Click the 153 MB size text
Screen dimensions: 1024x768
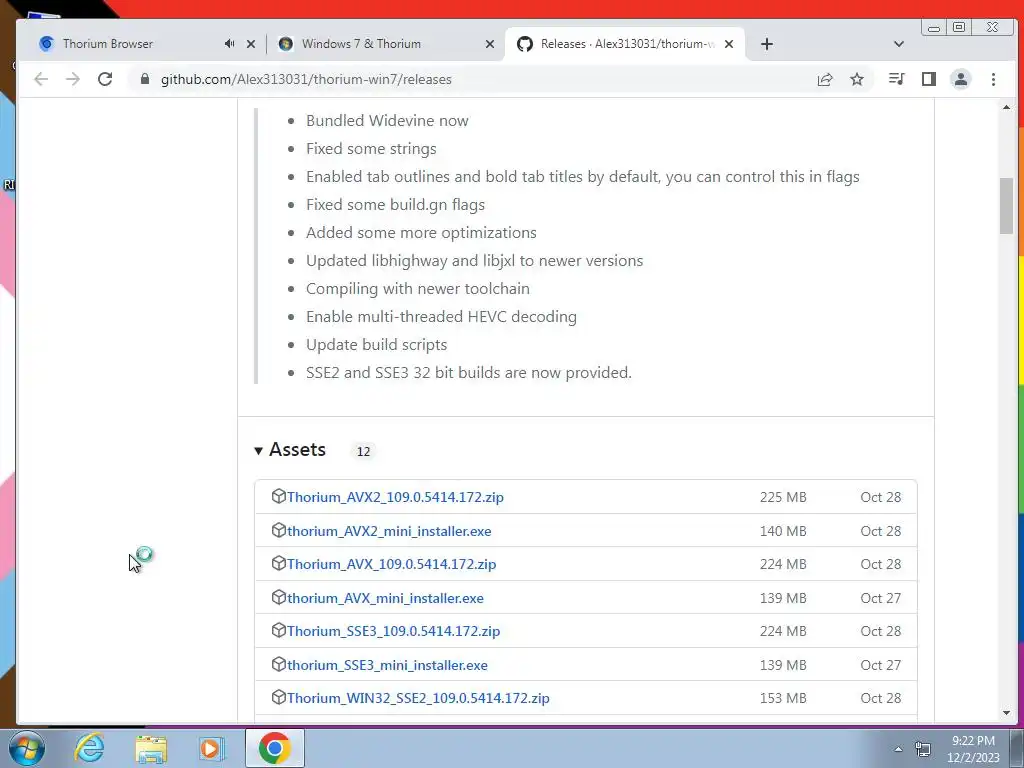coord(783,698)
